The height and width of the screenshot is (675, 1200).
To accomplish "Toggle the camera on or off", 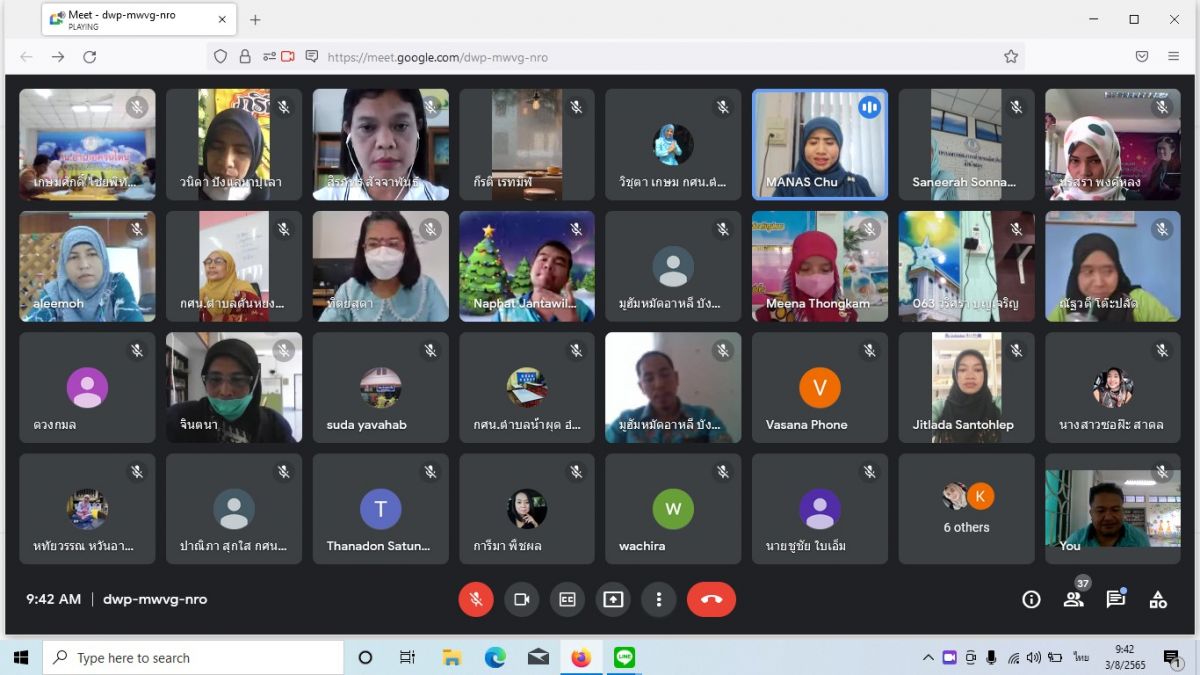I will tap(521, 599).
